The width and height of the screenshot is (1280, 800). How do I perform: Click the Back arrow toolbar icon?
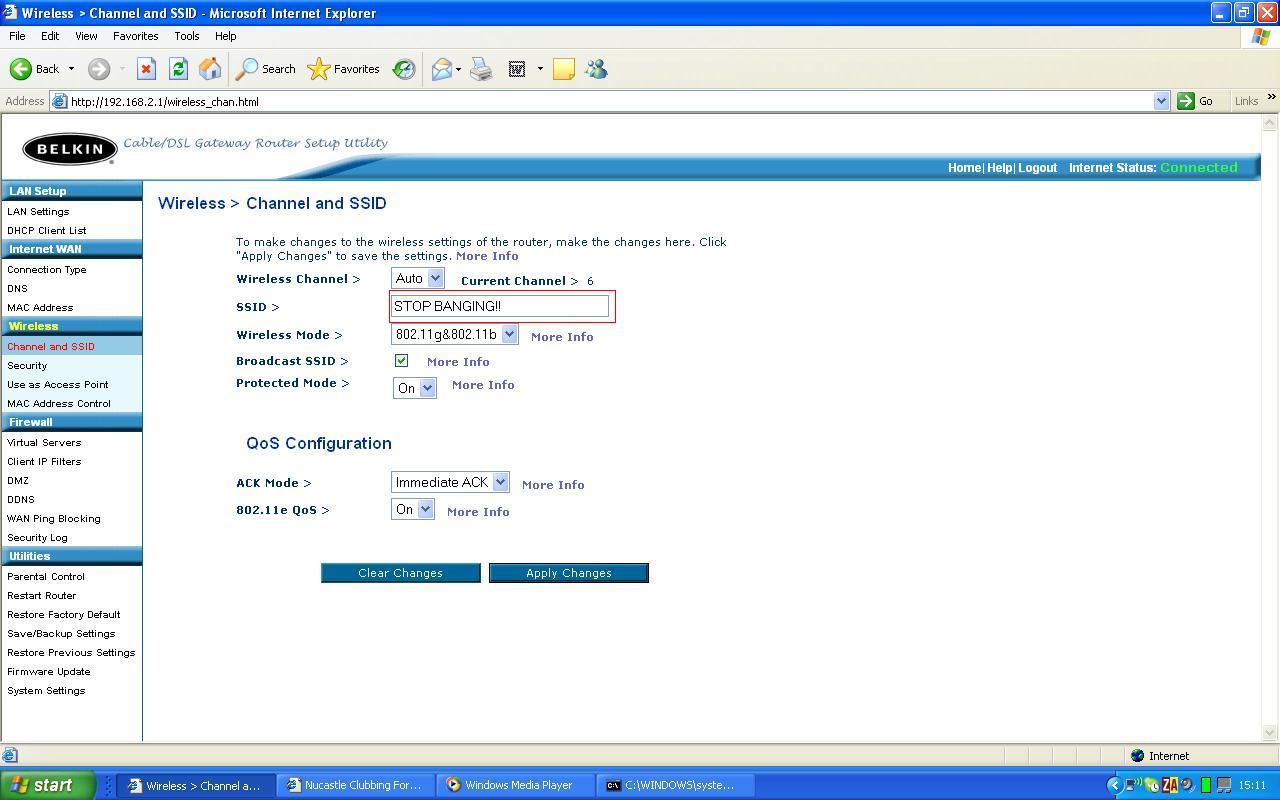[21, 69]
